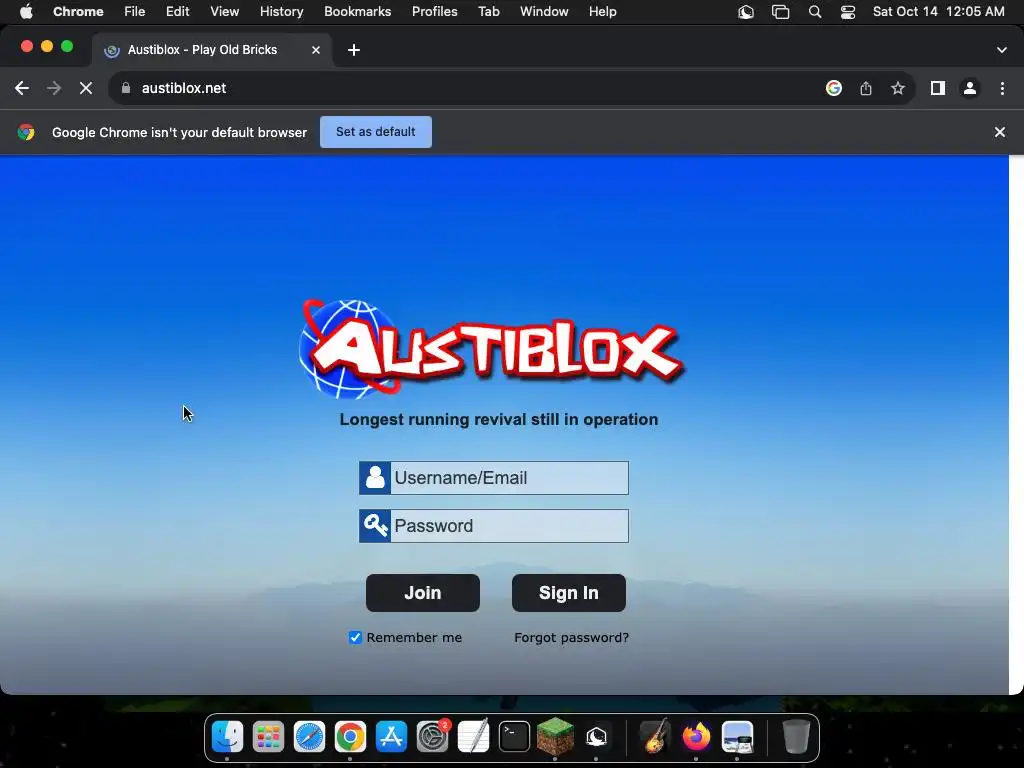1024x768 pixels.
Task: Open Safari from the dock
Action: [309, 737]
